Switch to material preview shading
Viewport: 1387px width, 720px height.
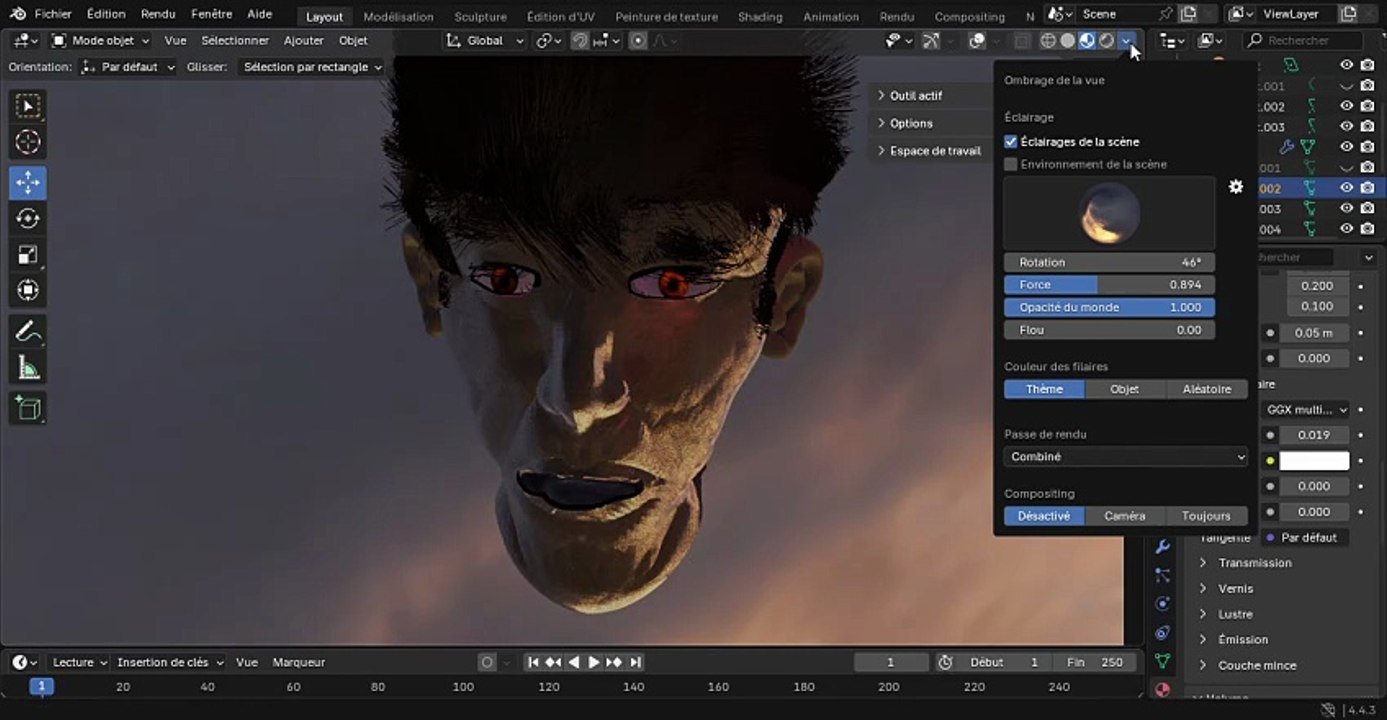click(1087, 41)
